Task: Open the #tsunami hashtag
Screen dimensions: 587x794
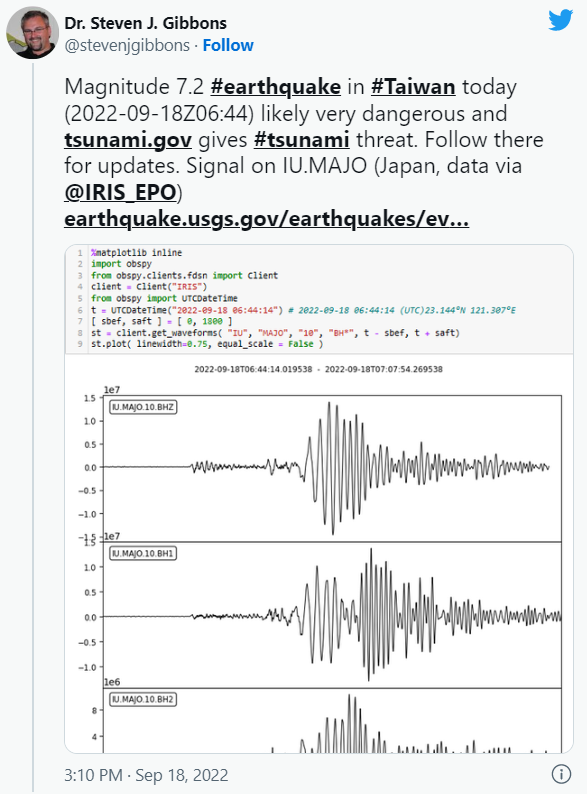Action: click(301, 140)
